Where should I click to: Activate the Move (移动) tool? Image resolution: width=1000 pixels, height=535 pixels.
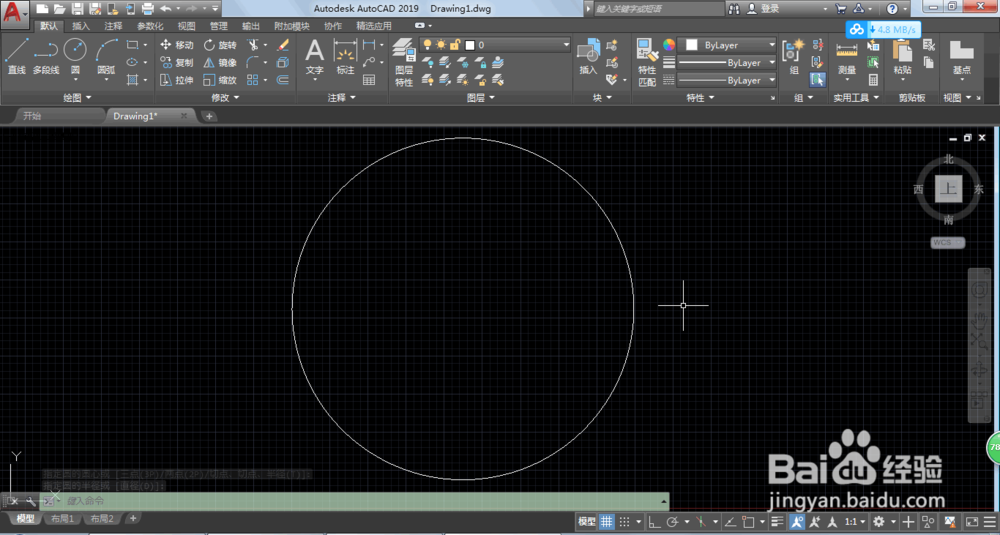tap(177, 45)
